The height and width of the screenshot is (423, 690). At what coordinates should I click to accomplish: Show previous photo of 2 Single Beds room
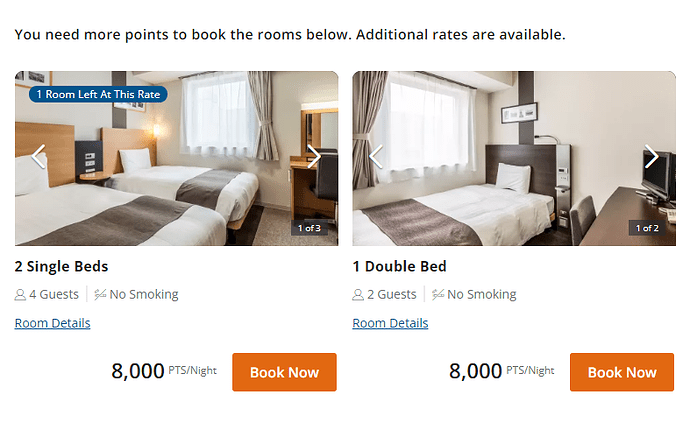(x=39, y=157)
